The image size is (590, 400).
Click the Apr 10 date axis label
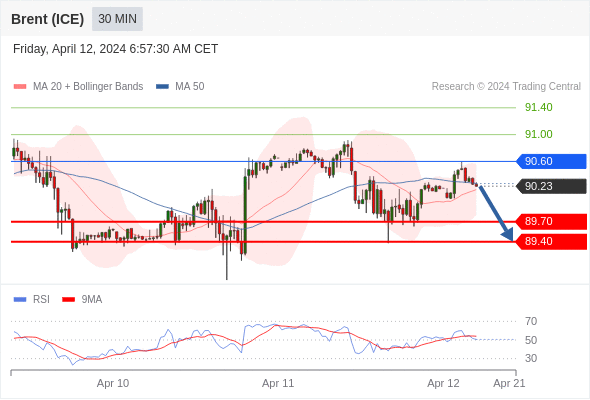(x=113, y=383)
